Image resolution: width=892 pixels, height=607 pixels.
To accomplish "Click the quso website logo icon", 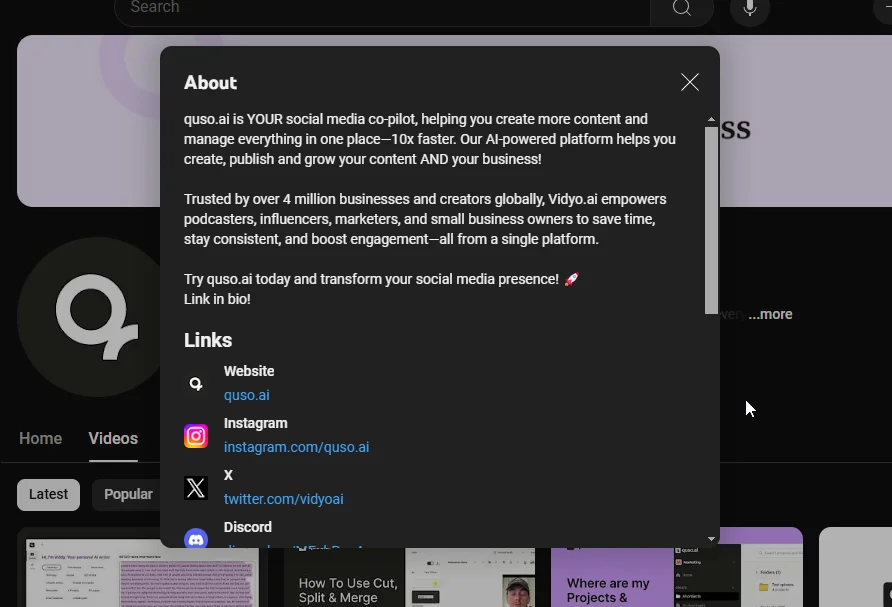I will [x=196, y=384].
